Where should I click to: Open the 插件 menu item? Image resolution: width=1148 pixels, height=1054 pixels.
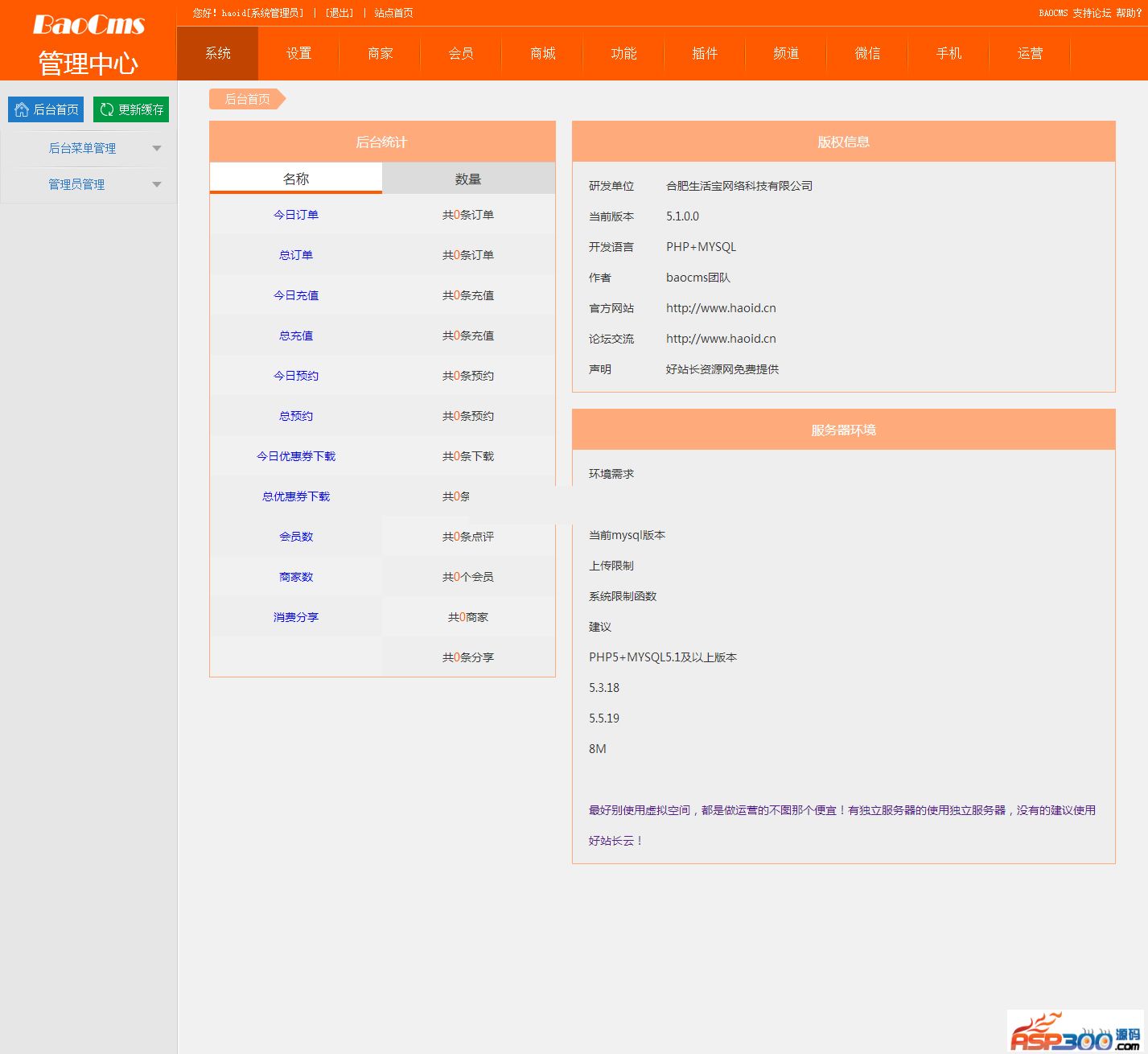click(x=705, y=53)
